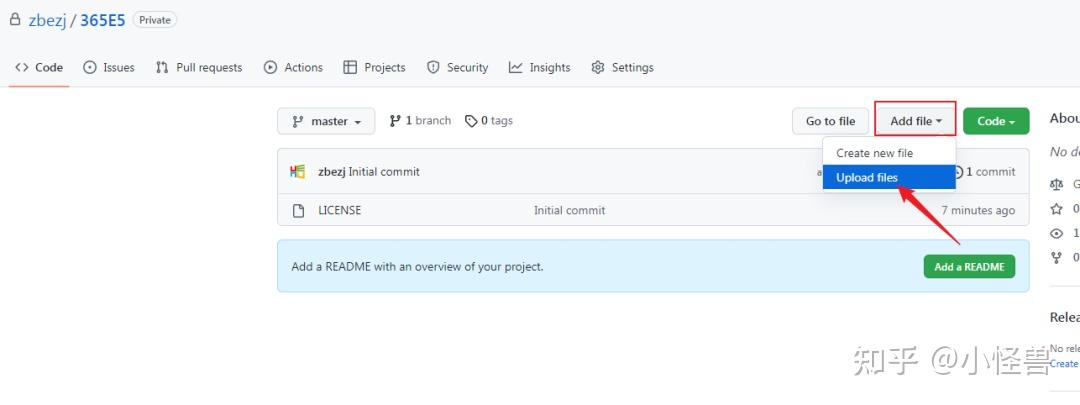Viewport: 1080px width, 405px height.
Task: Switch to the Issues tab
Action: coord(109,68)
